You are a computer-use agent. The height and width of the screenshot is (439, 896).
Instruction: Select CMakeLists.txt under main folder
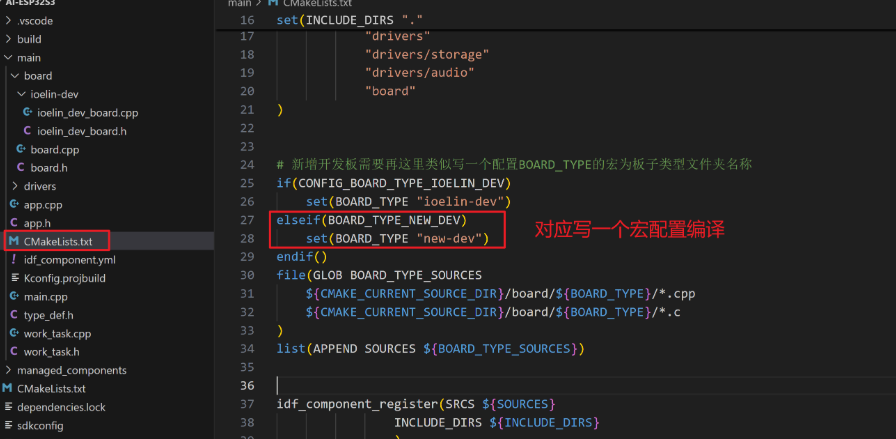point(58,241)
